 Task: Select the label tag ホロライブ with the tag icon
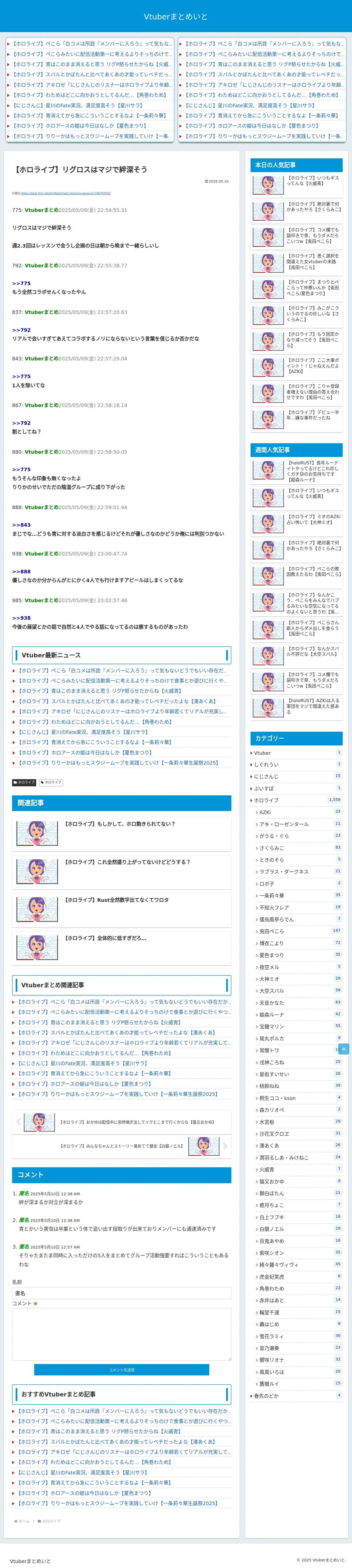pos(51,782)
